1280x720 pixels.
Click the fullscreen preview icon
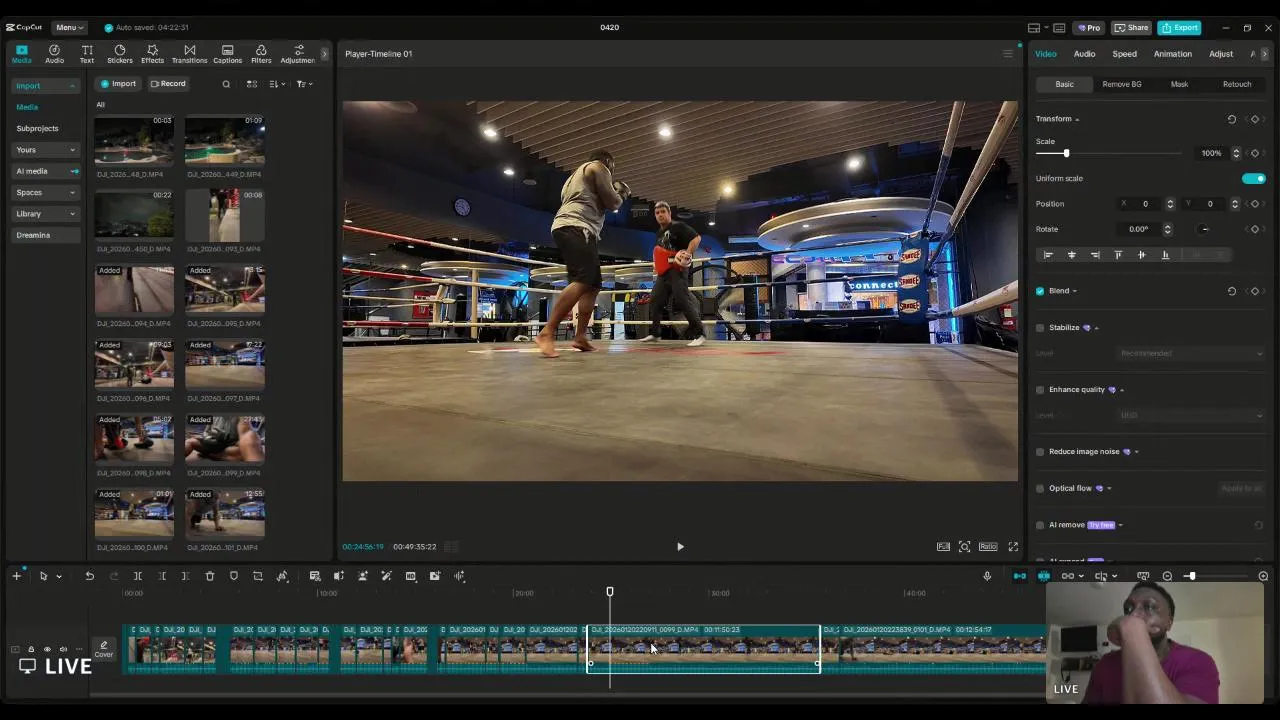point(1013,547)
